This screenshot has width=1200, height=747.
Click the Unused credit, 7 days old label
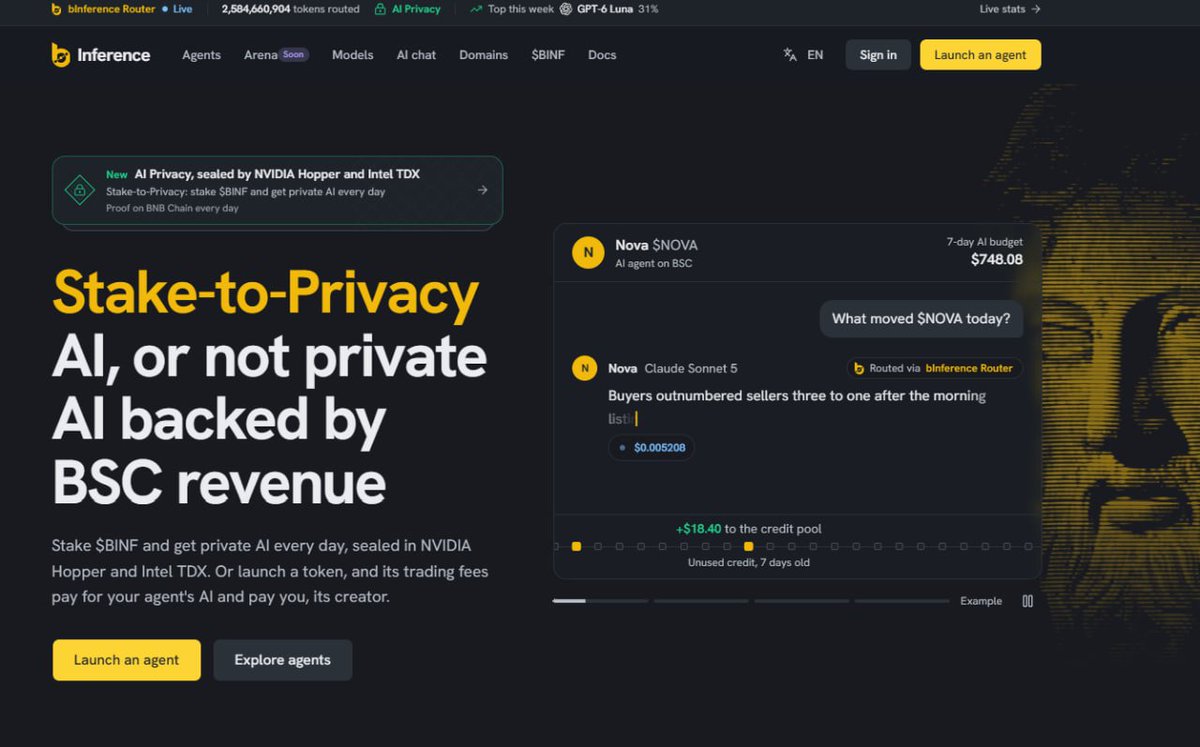749,563
